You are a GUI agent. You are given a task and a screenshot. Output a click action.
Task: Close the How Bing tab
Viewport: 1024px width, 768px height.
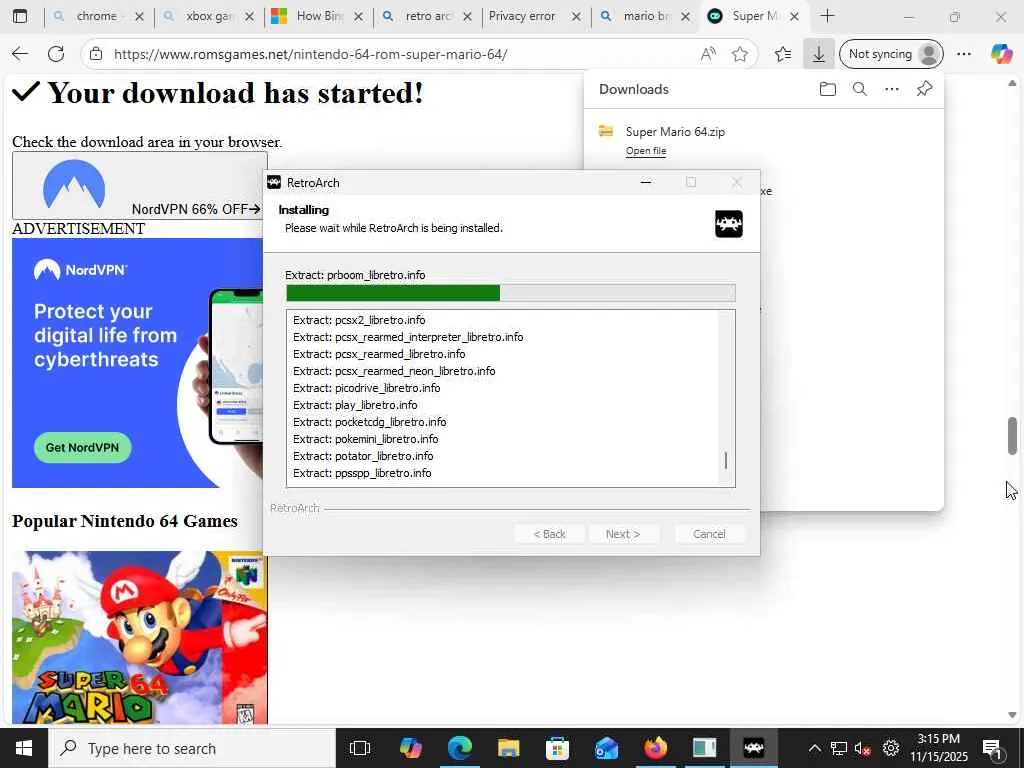coord(358,16)
